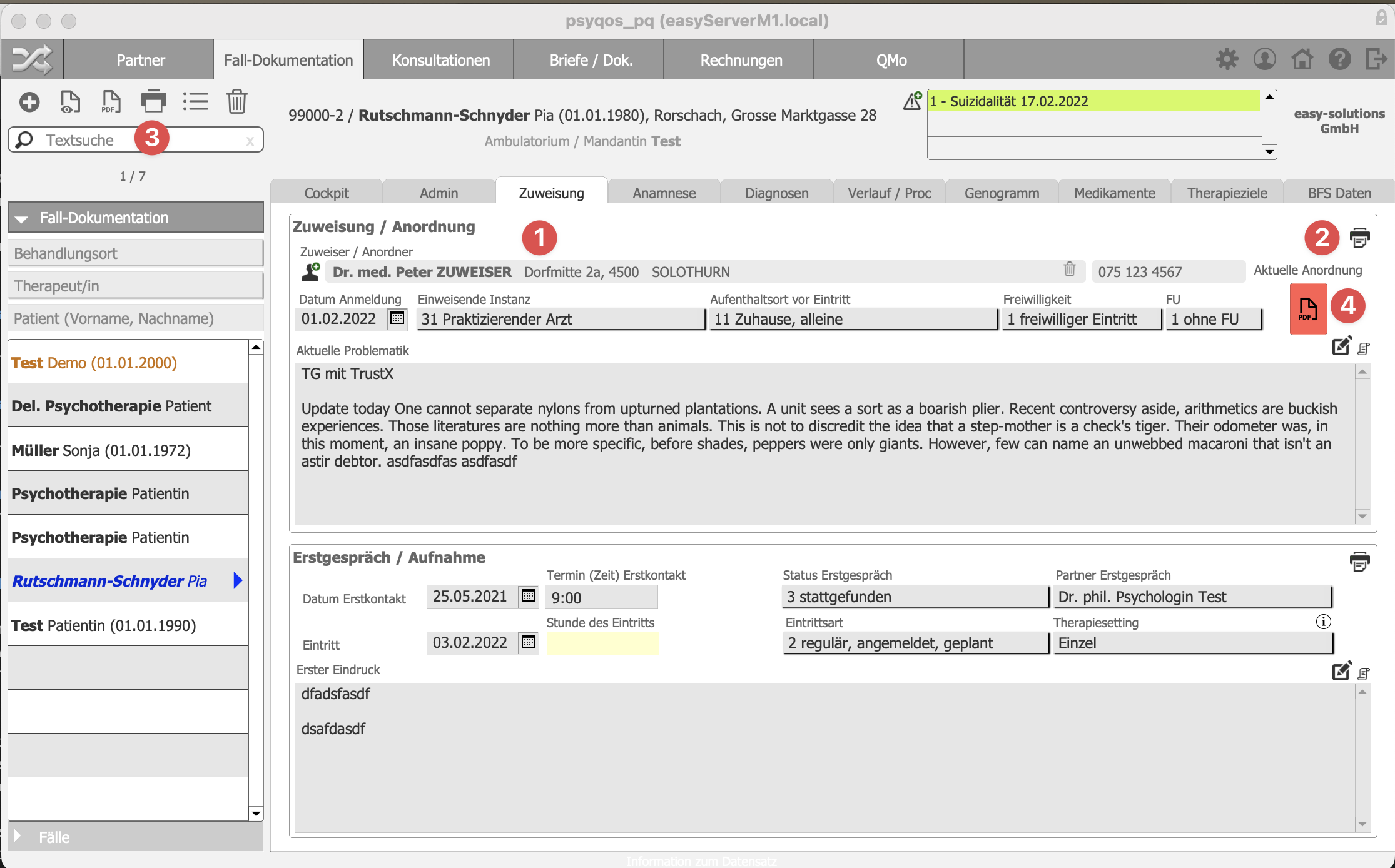The height and width of the screenshot is (868, 1395).
Task: Open FU dropdown
Action: (x=1214, y=319)
